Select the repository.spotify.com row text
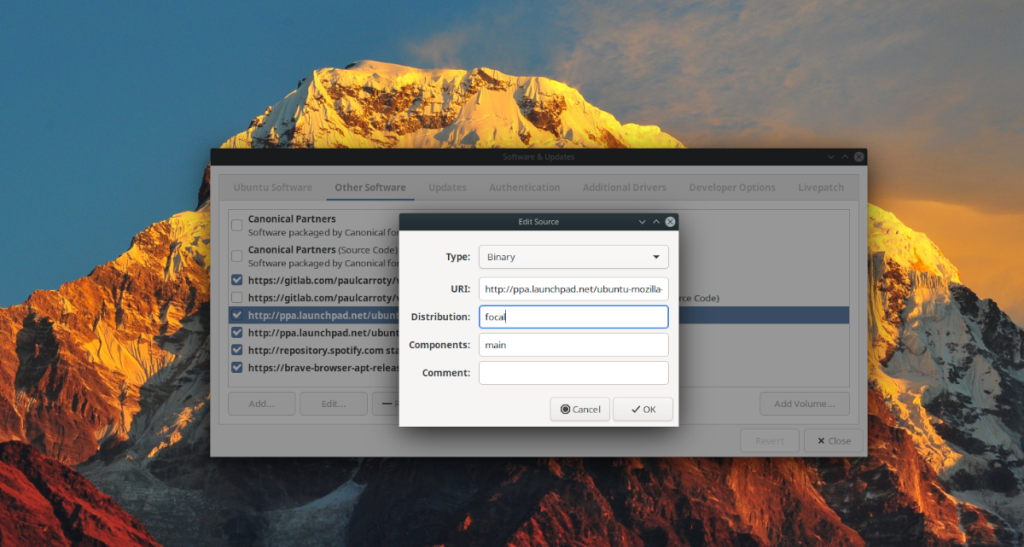Screen dimensions: 1024x547 [323, 351]
